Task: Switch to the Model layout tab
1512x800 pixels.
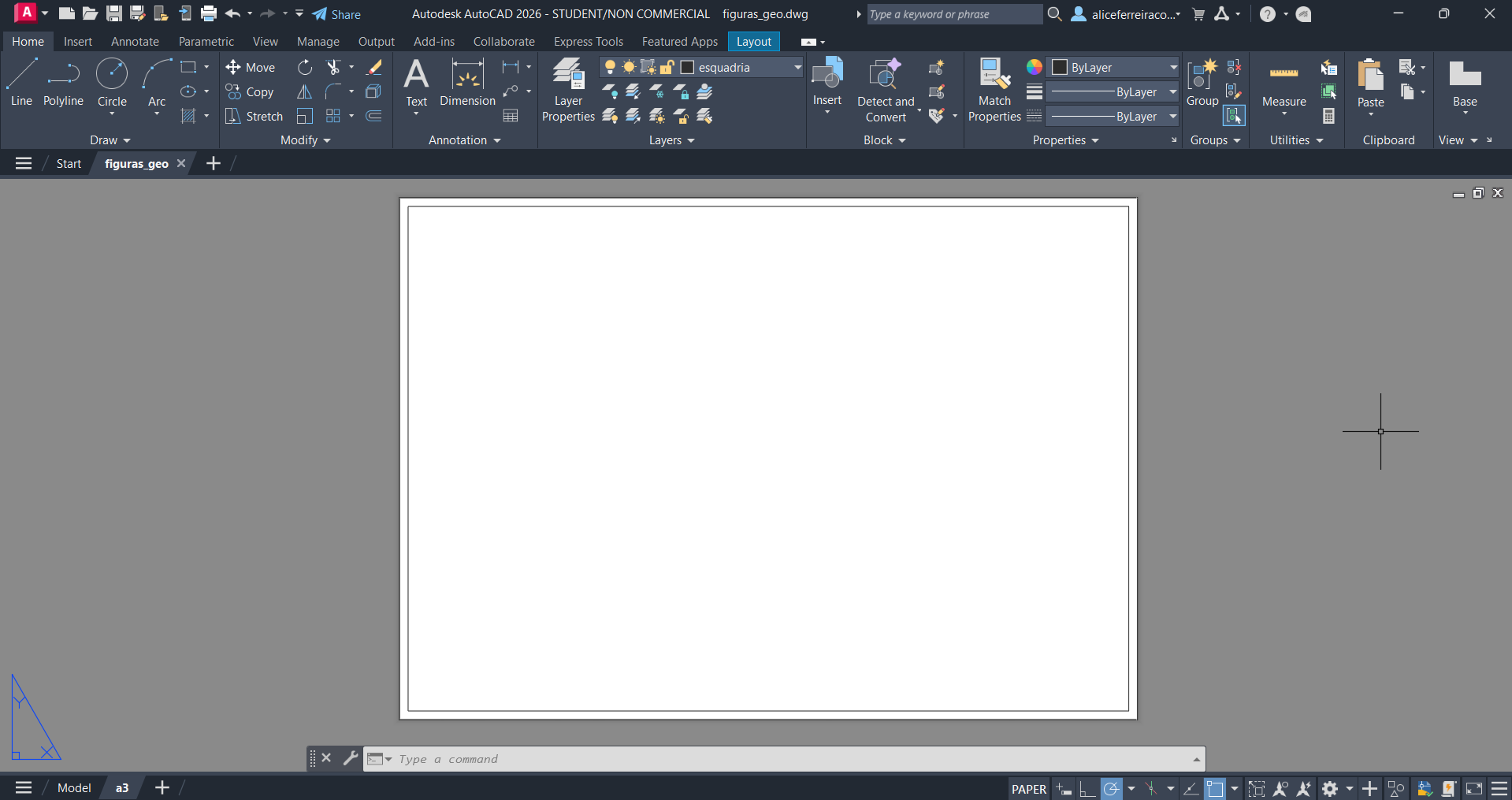Action: tap(74, 788)
